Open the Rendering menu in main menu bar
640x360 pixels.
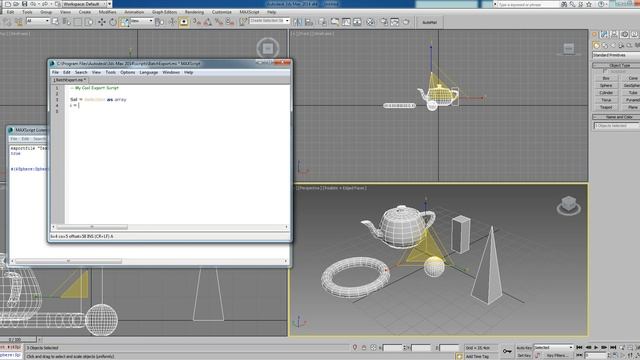pyautogui.click(x=194, y=12)
